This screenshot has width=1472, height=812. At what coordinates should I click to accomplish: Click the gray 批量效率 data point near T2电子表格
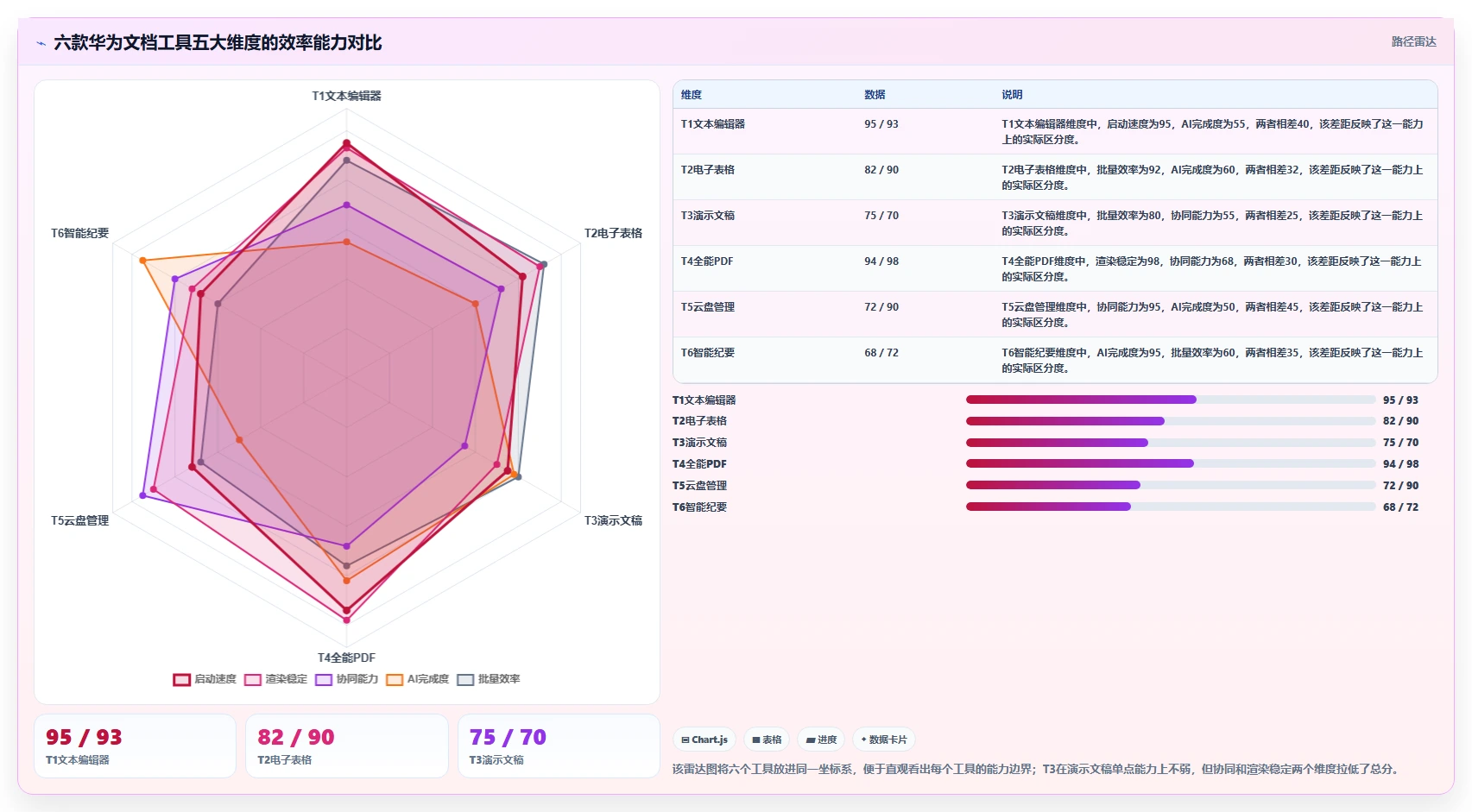coord(544,264)
